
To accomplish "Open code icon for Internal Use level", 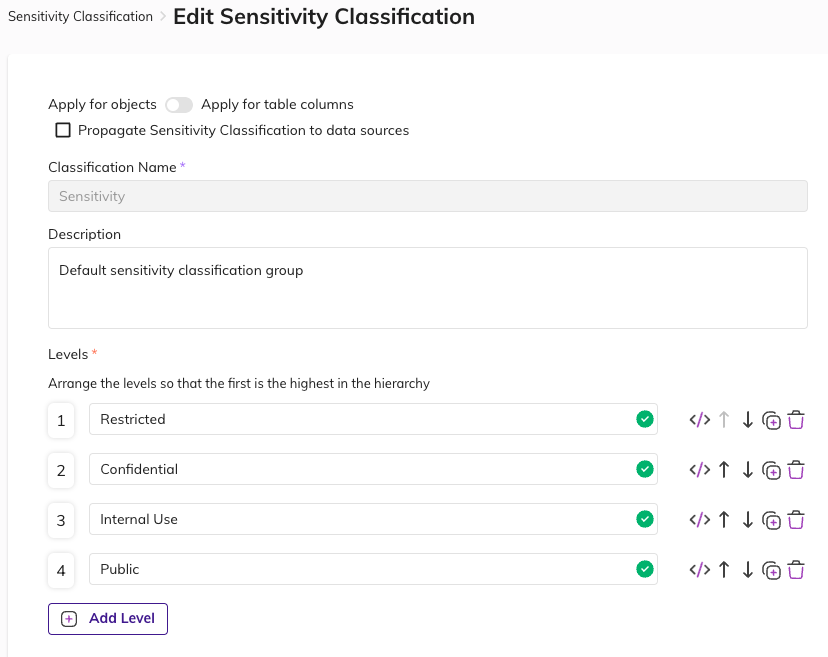I will 699,520.
